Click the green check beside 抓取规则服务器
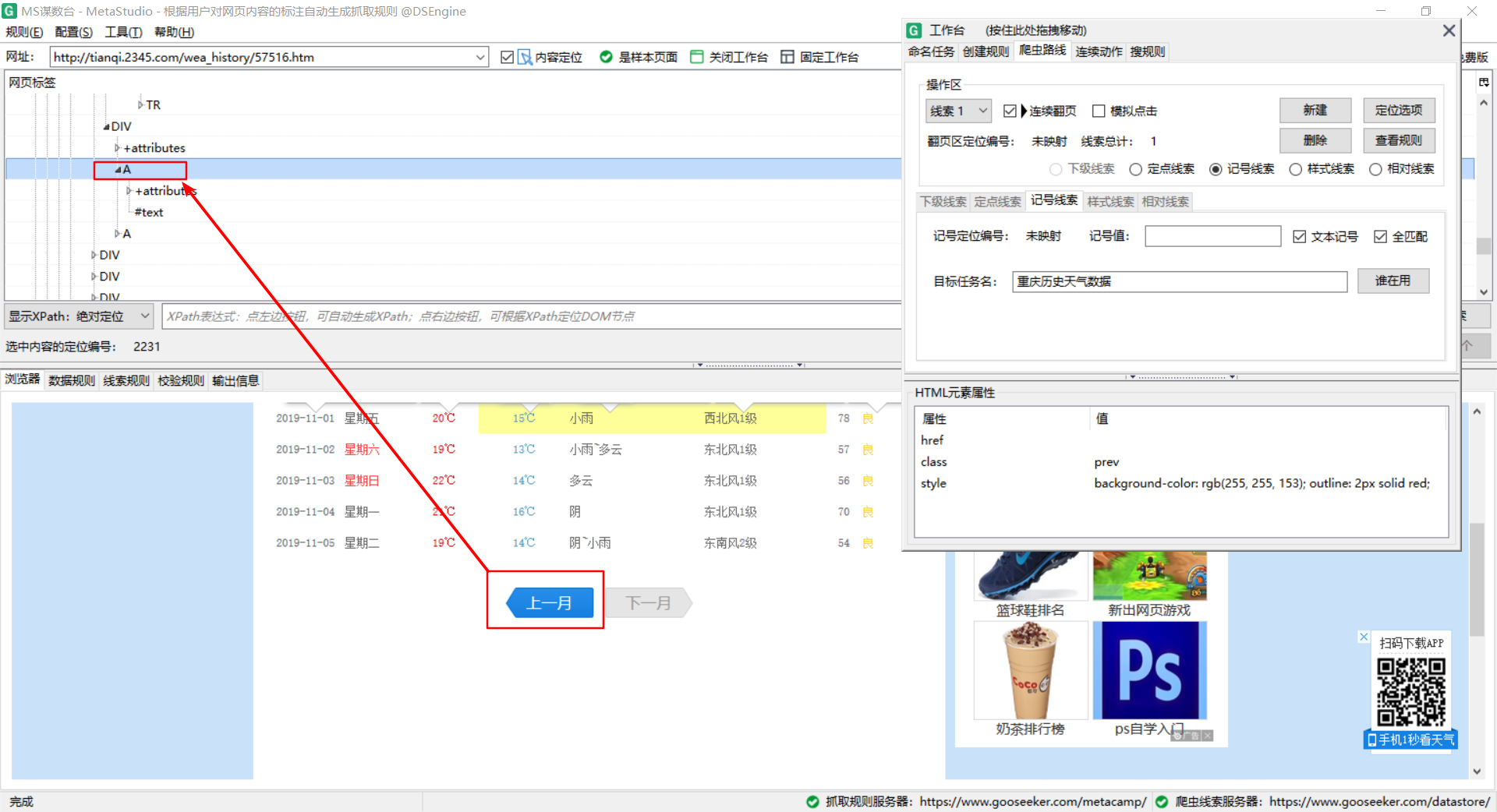The image size is (1497, 812). click(812, 801)
